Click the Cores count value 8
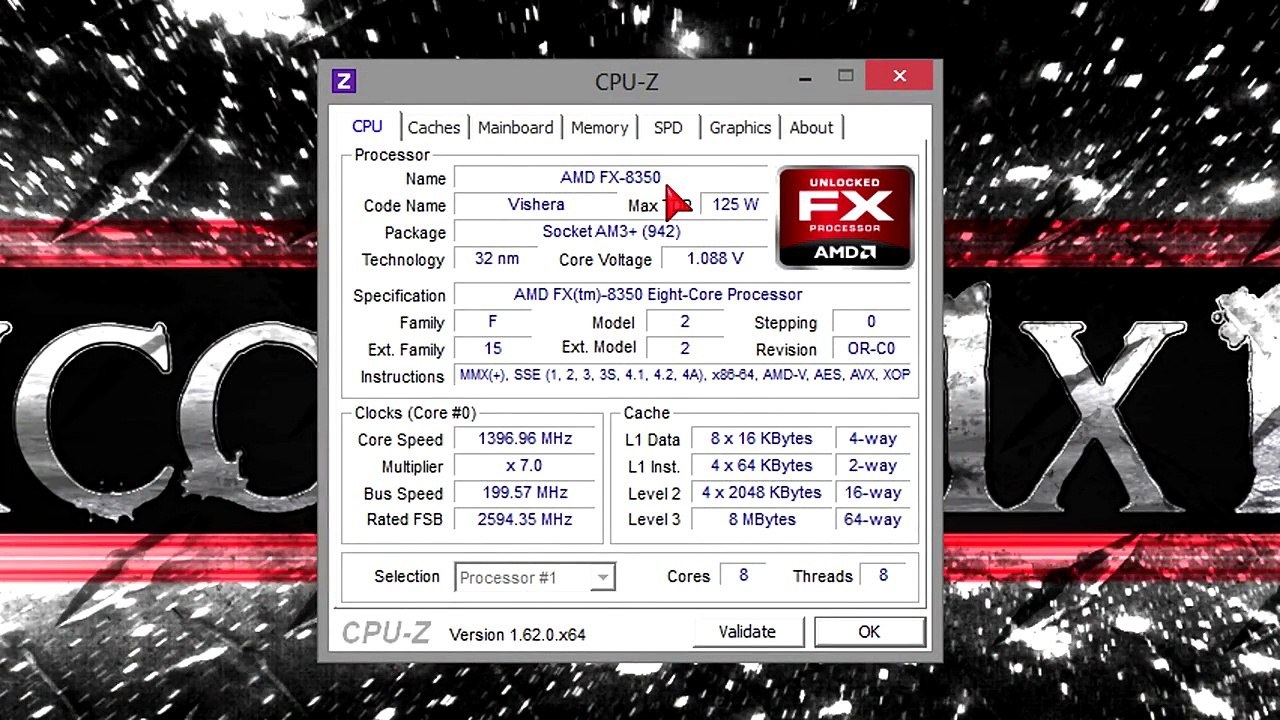This screenshot has width=1280, height=720. [743, 576]
